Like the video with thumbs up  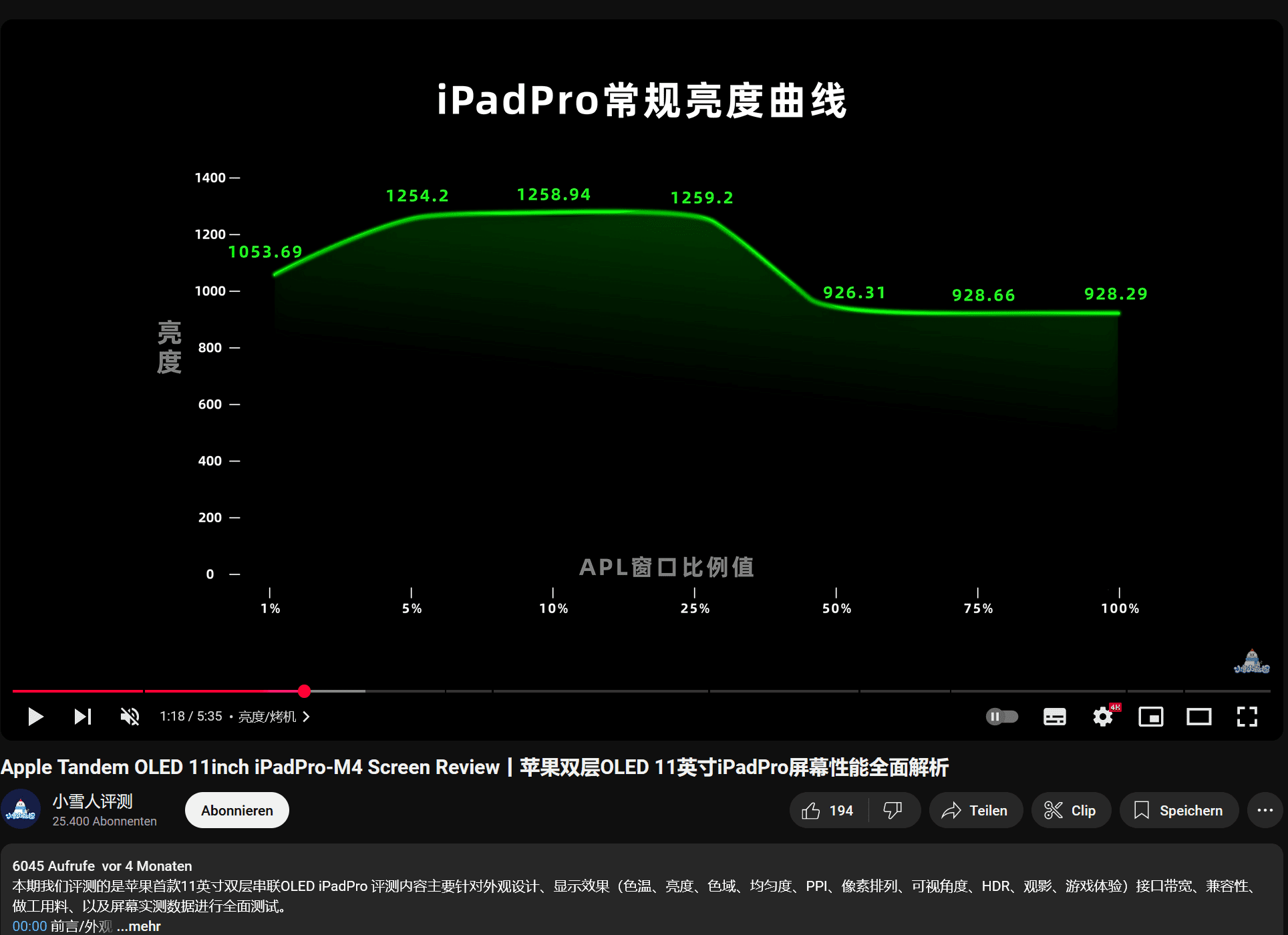click(x=828, y=810)
